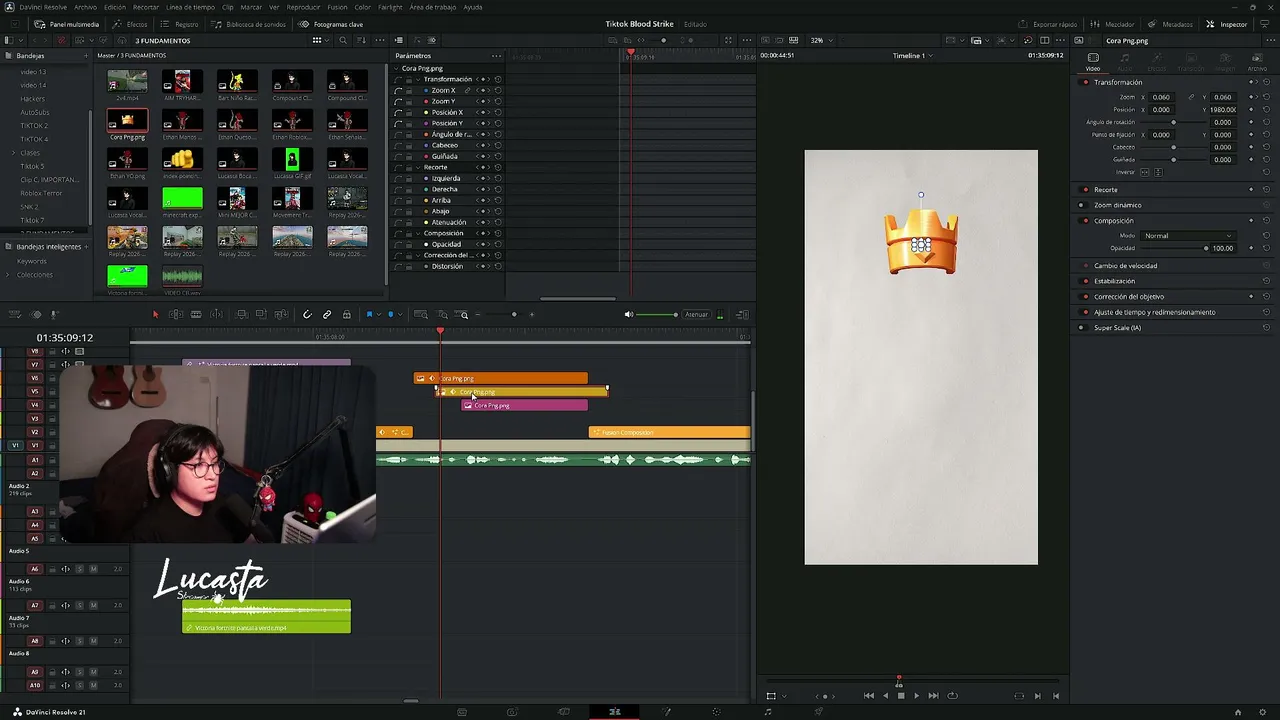Adjust the Ángulo de rotación slider
The image size is (1280, 720).
[1173, 122]
